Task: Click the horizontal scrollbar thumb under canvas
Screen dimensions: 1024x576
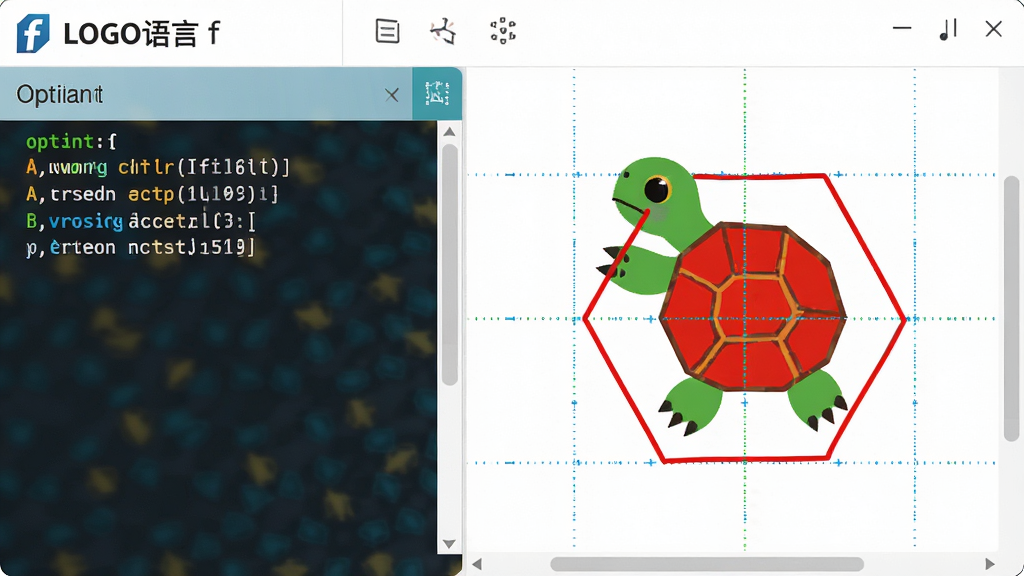Action: 707,564
